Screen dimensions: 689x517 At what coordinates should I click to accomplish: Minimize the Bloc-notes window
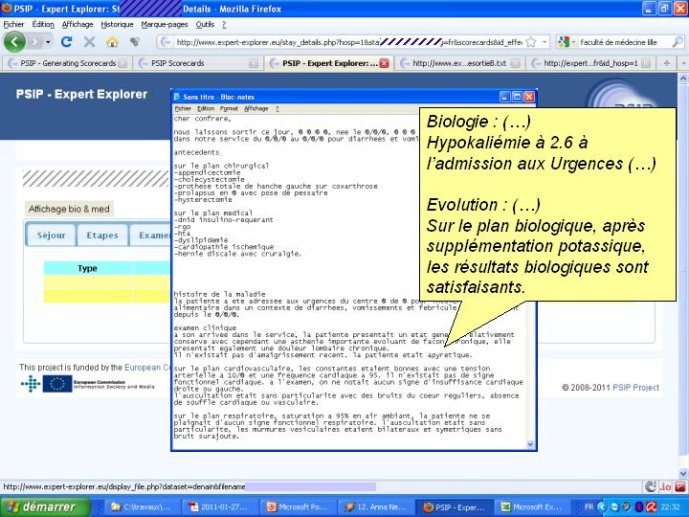tap(504, 97)
